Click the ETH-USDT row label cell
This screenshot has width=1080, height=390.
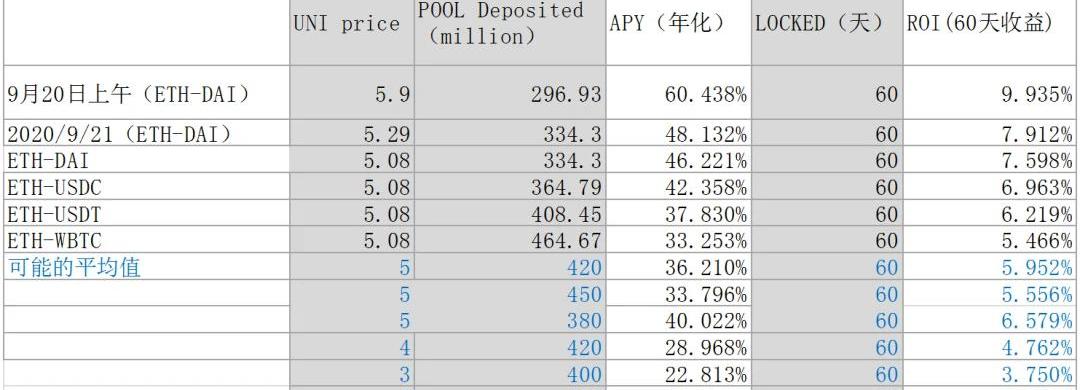pyautogui.click(x=147, y=214)
